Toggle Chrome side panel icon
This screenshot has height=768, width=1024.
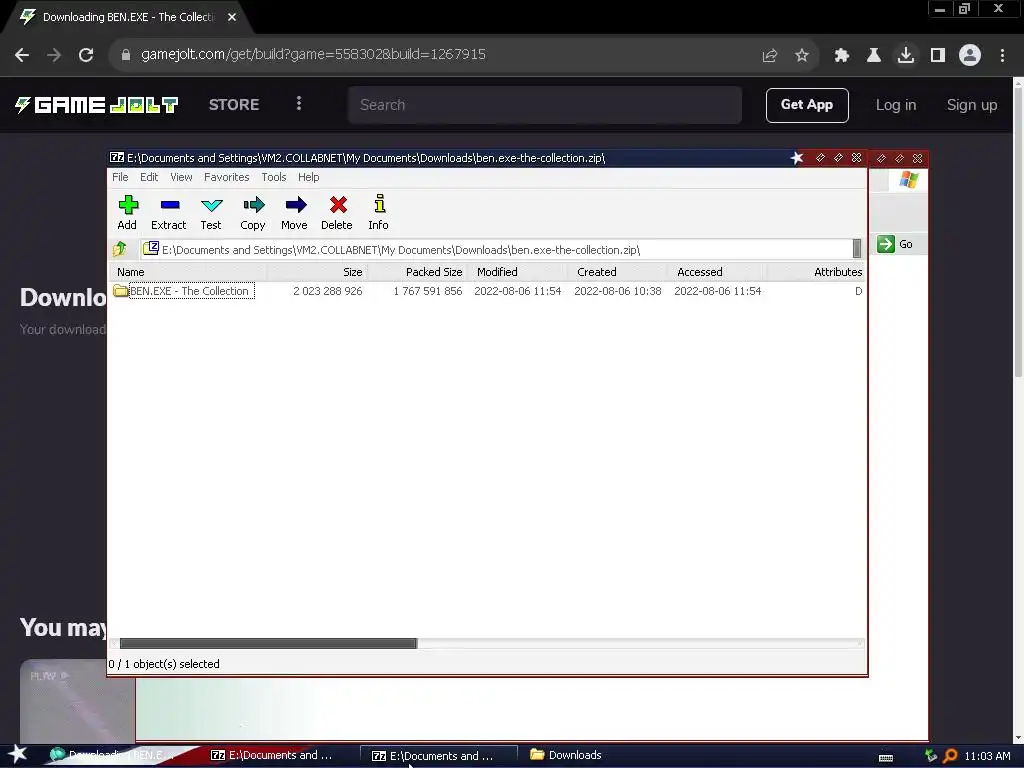938,56
